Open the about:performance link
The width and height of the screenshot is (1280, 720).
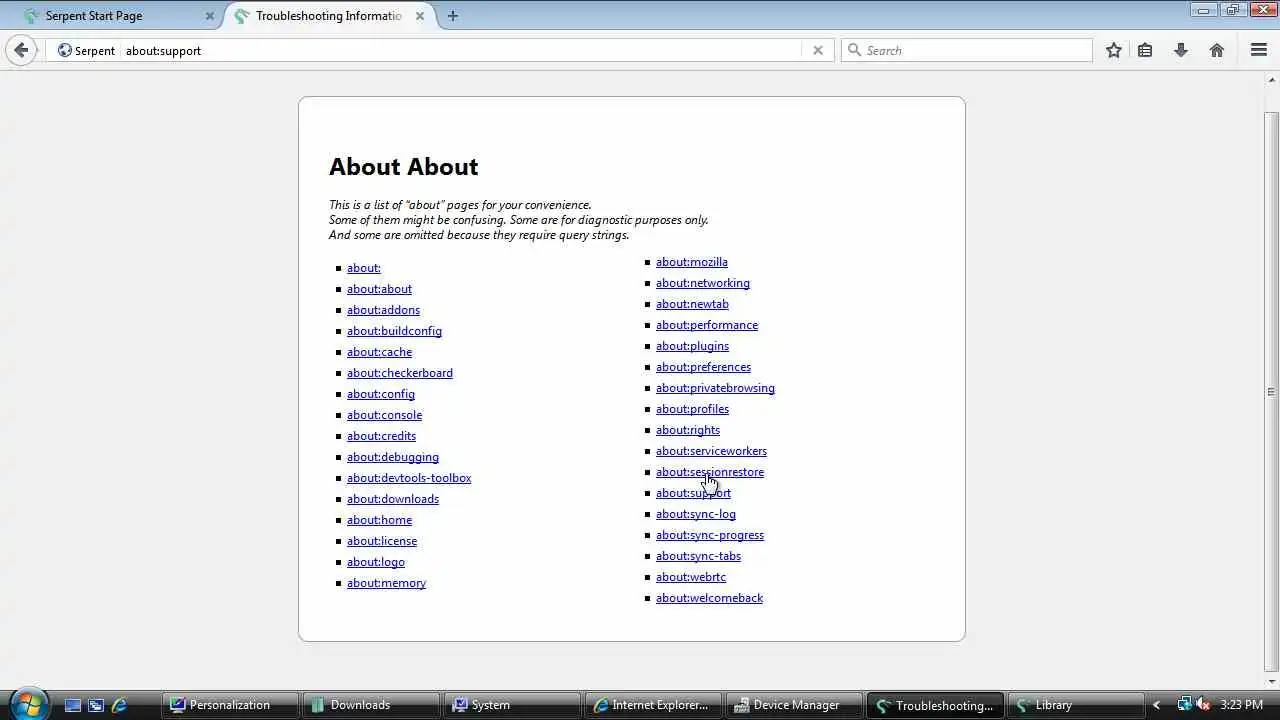(x=707, y=325)
